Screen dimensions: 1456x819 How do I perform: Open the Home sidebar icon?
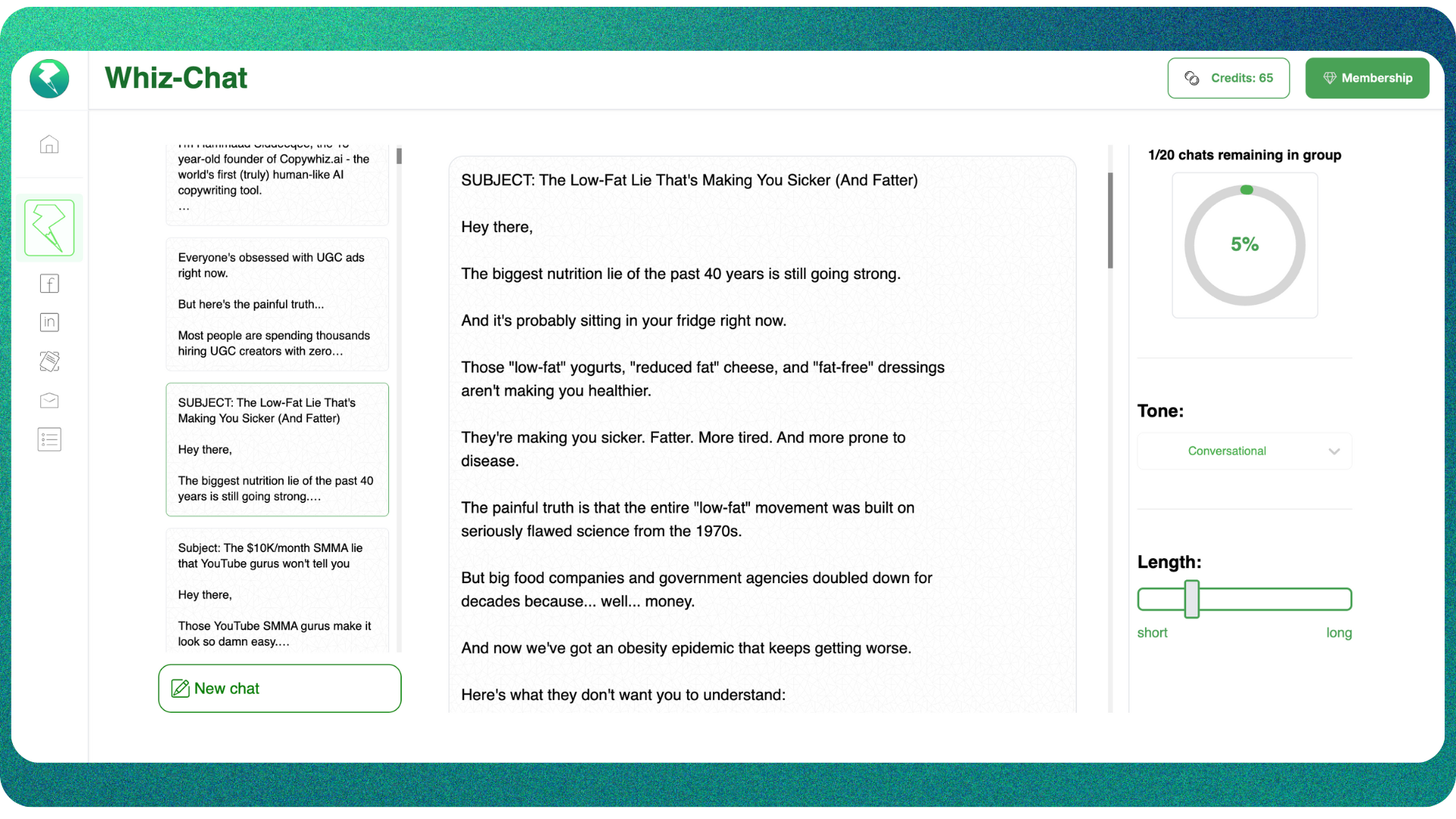point(49,144)
